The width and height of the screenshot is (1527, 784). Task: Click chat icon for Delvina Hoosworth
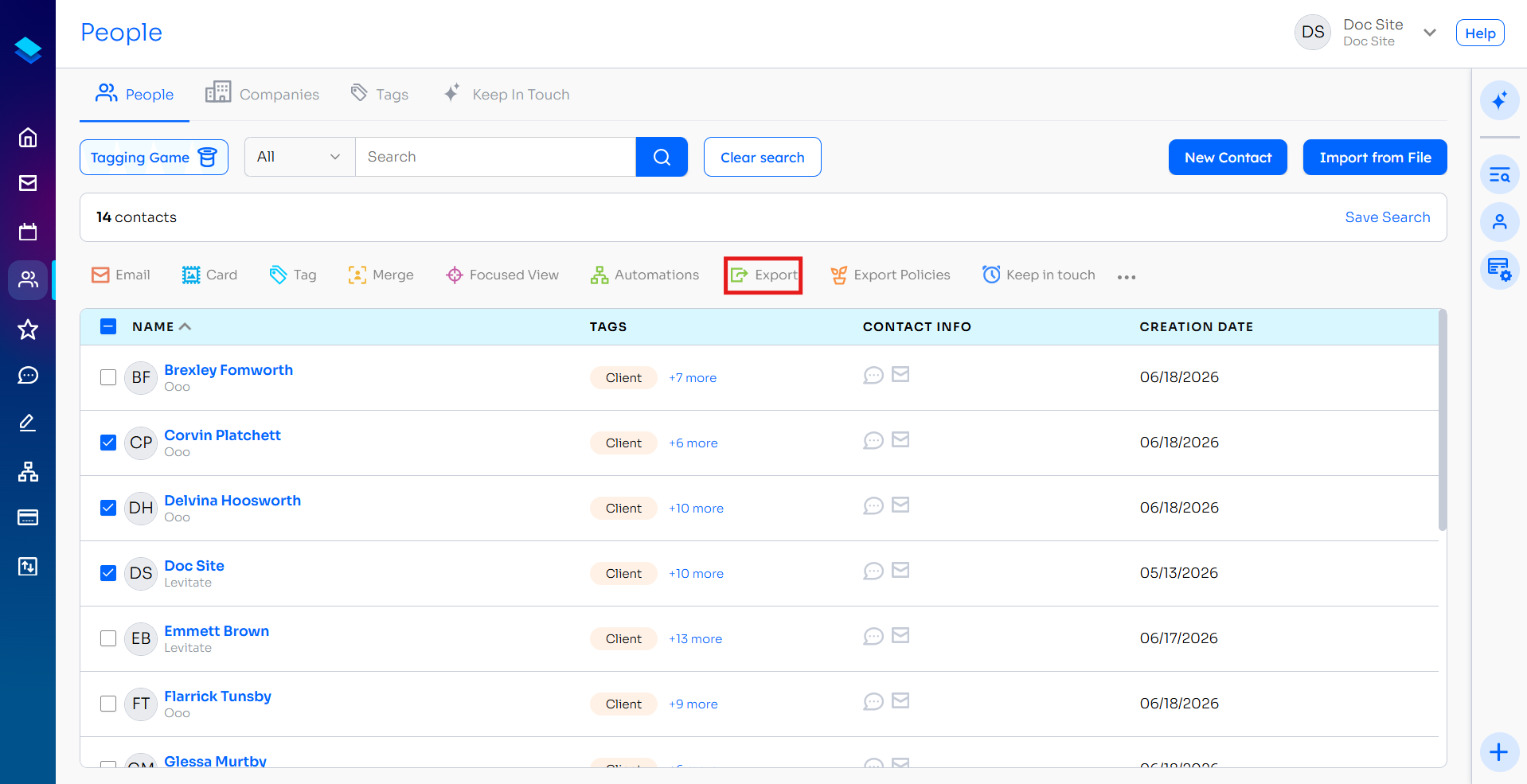pos(873,505)
